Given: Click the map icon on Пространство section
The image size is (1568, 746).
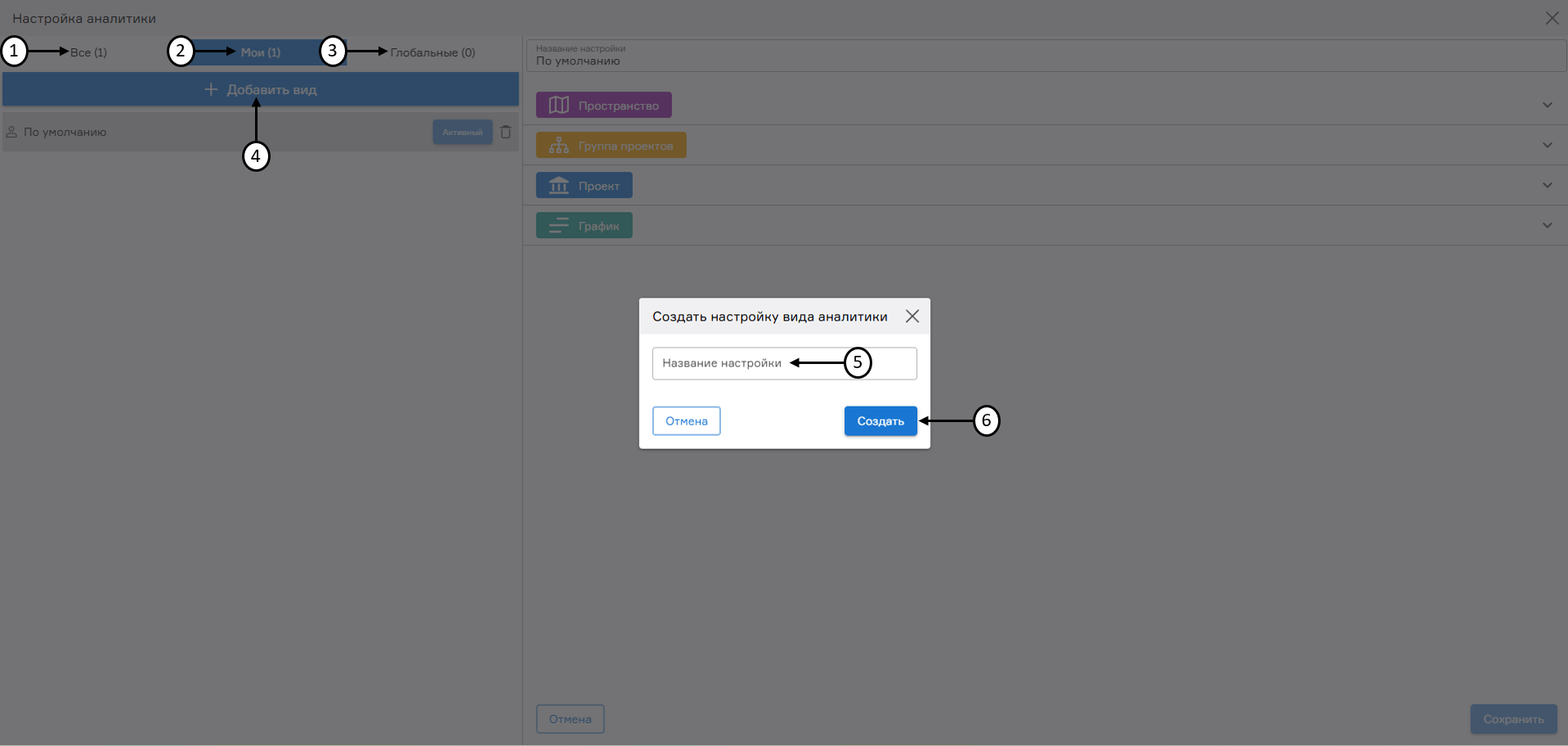Looking at the screenshot, I should [x=558, y=105].
